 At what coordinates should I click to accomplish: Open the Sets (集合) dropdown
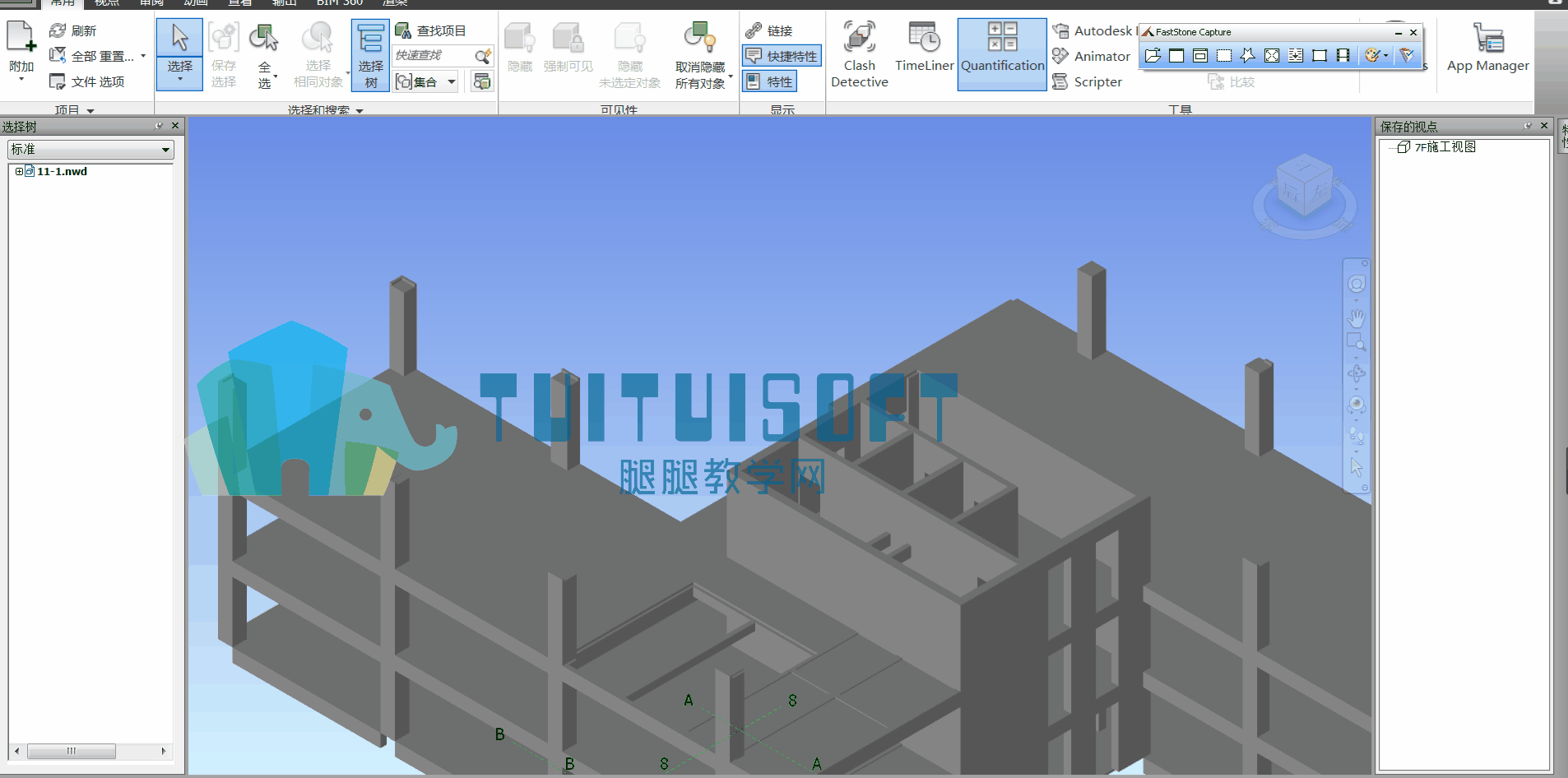point(452,81)
